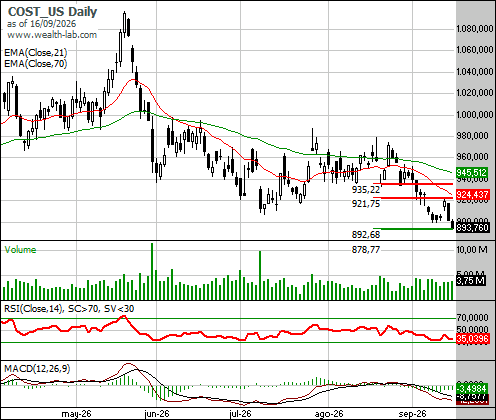Click the green 945,512 EMA value tag
Viewport: 496px width, 420px height.
point(472,173)
